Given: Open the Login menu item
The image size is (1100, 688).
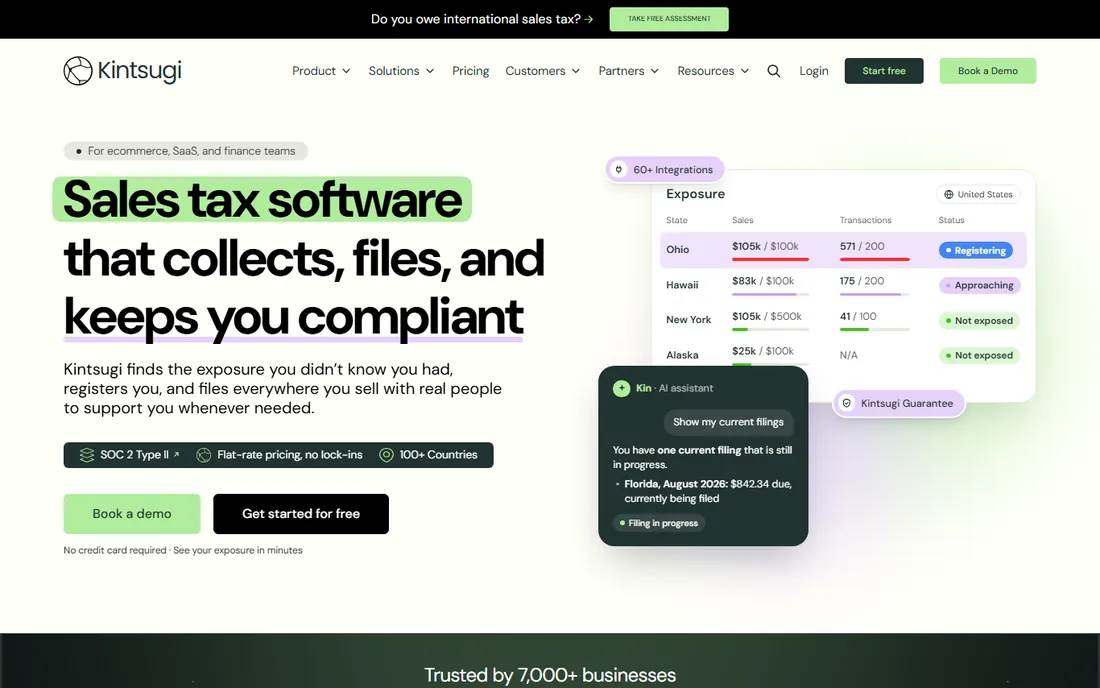Looking at the screenshot, I should pos(814,71).
